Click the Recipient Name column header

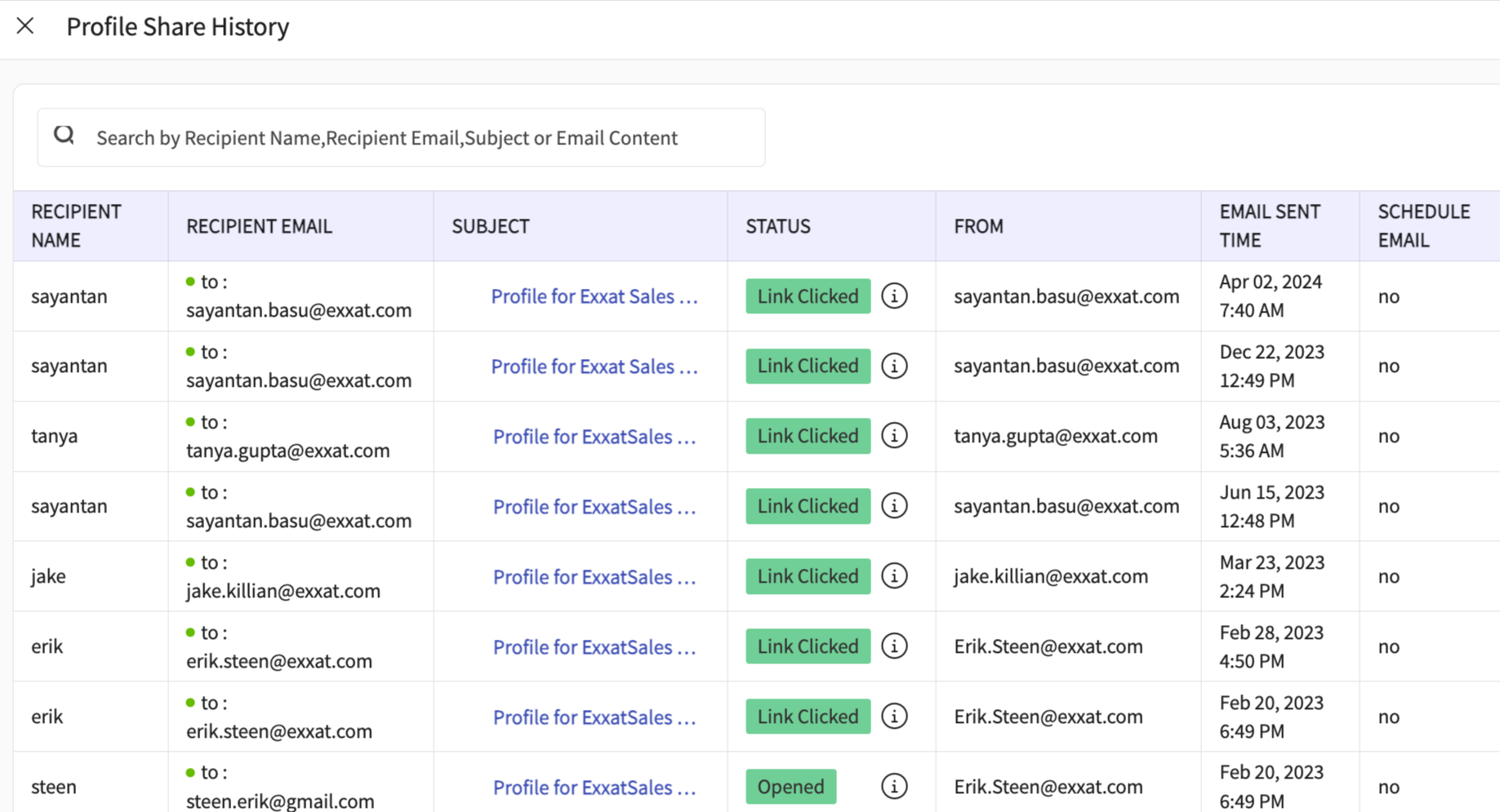(76, 226)
